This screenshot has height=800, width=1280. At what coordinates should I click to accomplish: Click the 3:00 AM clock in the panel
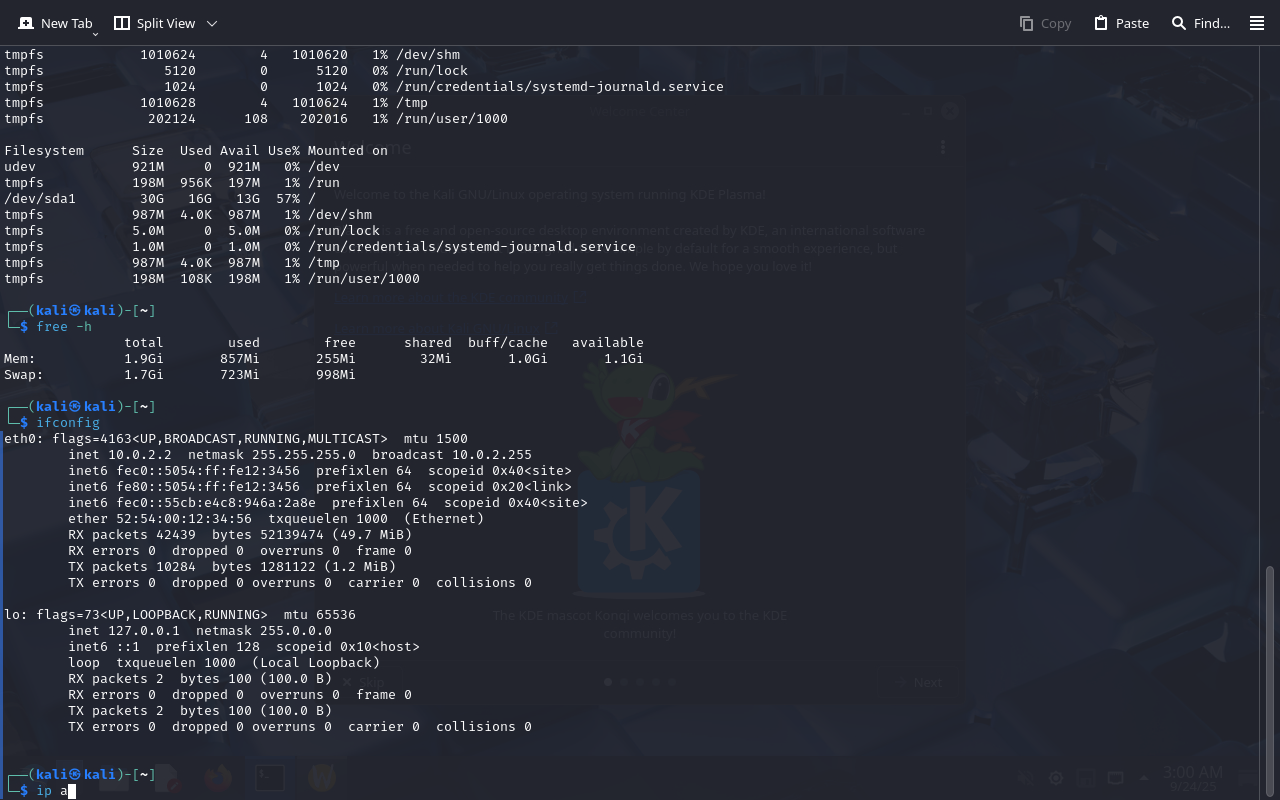(x=1192, y=773)
